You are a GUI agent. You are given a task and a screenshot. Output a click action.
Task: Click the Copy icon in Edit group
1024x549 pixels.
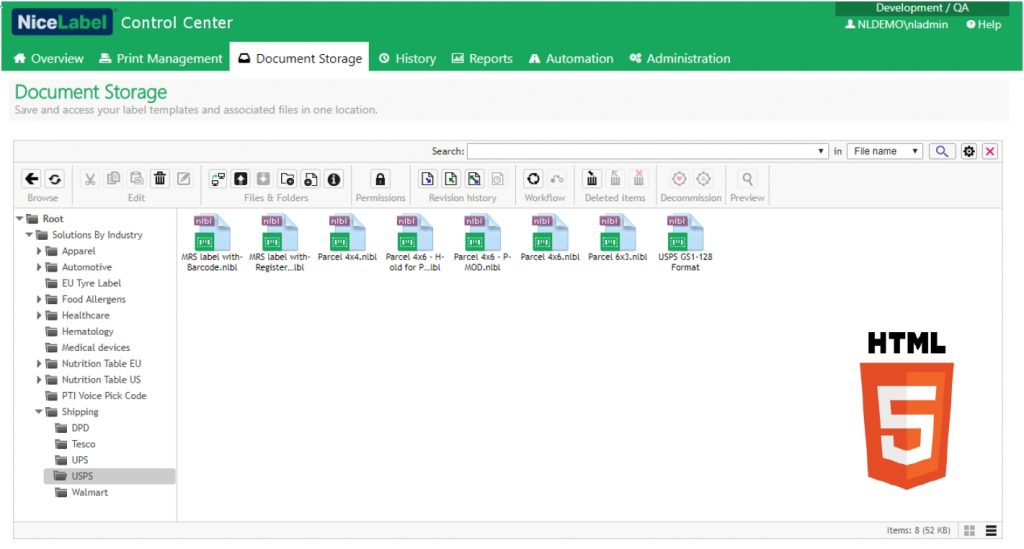click(x=114, y=179)
